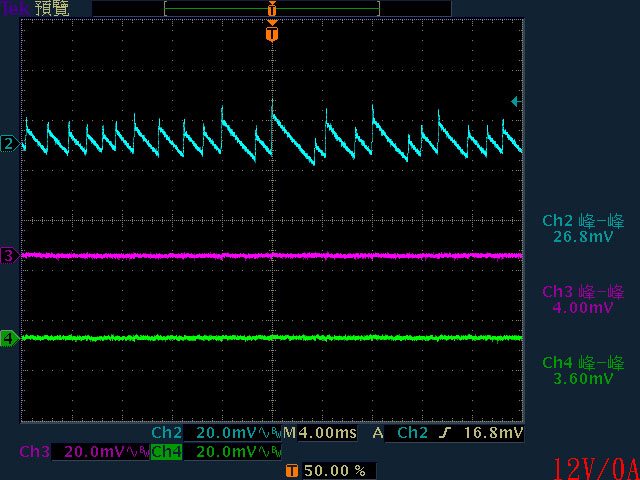Screen dimensions: 640x480
Task: Click the trigger level arrow on right edge
Action: tap(515, 101)
